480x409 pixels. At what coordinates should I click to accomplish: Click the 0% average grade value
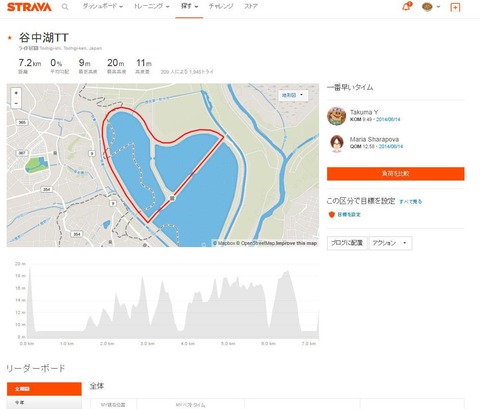56,63
